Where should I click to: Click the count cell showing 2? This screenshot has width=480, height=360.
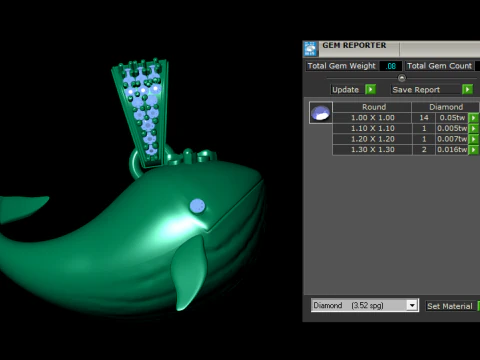coord(424,150)
